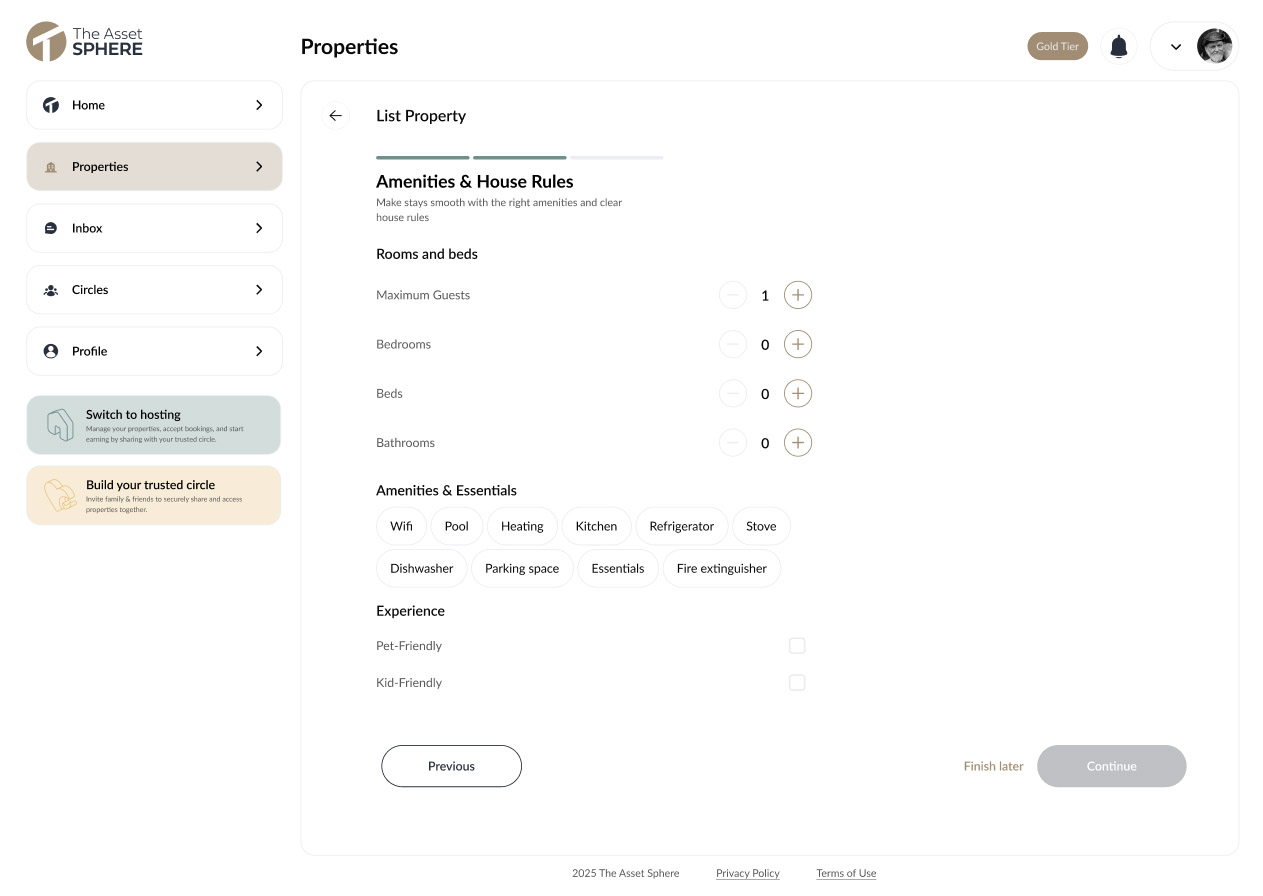This screenshot has width=1263, height=896.
Task: Click the third progress step bar
Action: [x=617, y=158]
